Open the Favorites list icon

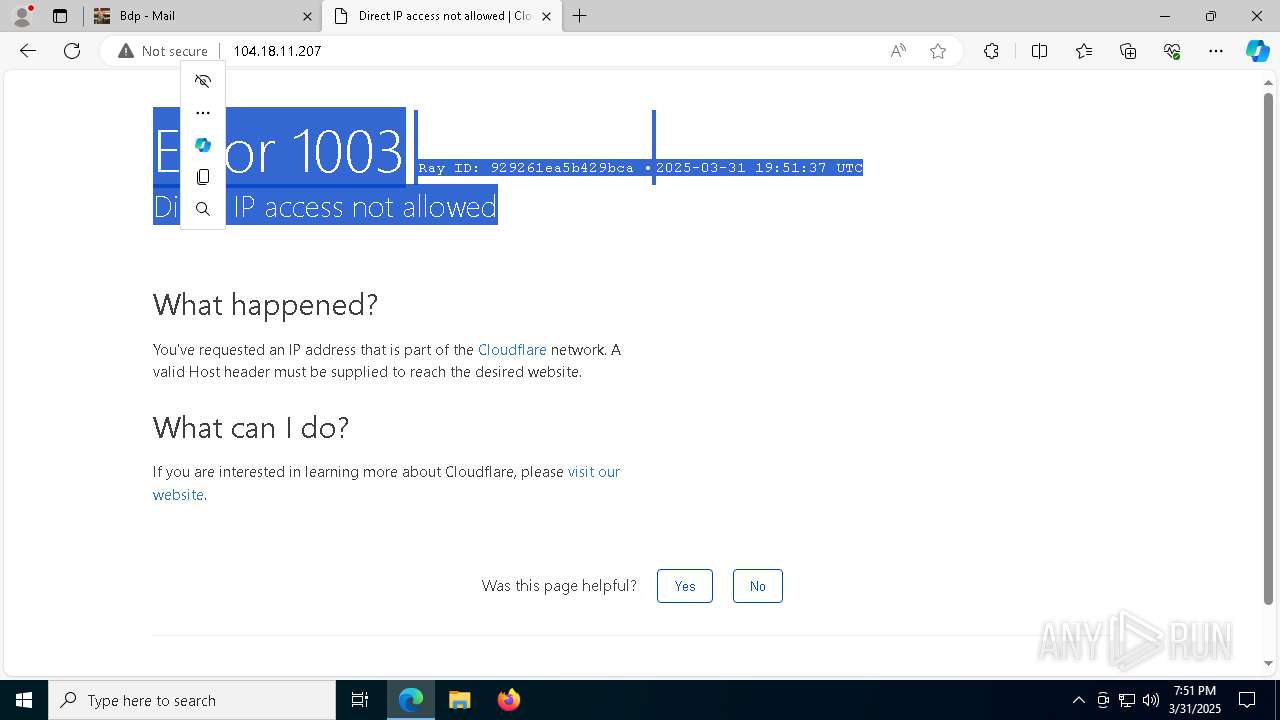click(1084, 51)
